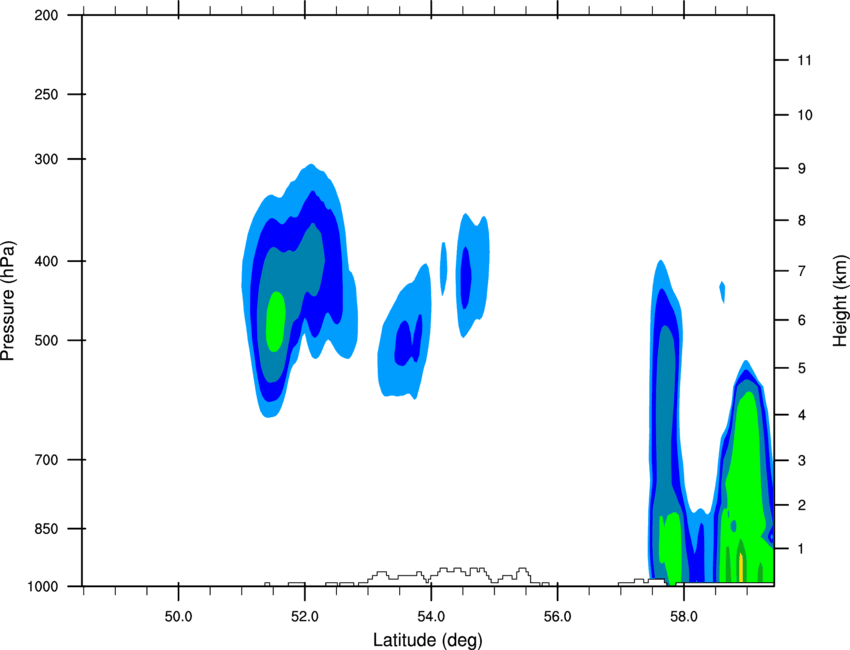Click the 850 pressure tick label
This screenshot has width=850, height=650.
coord(46,529)
